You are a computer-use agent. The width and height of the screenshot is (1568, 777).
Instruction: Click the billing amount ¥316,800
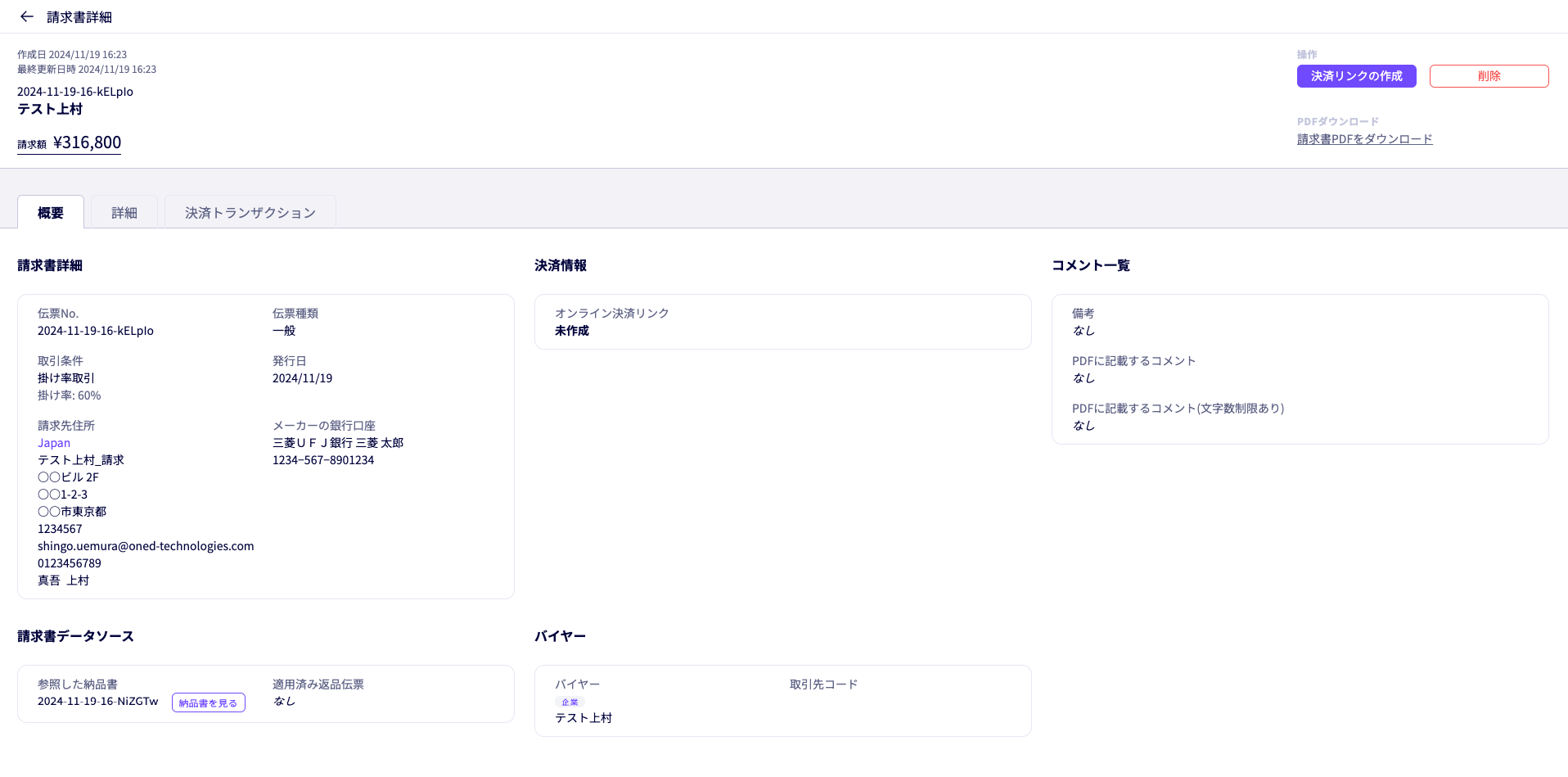click(x=87, y=142)
